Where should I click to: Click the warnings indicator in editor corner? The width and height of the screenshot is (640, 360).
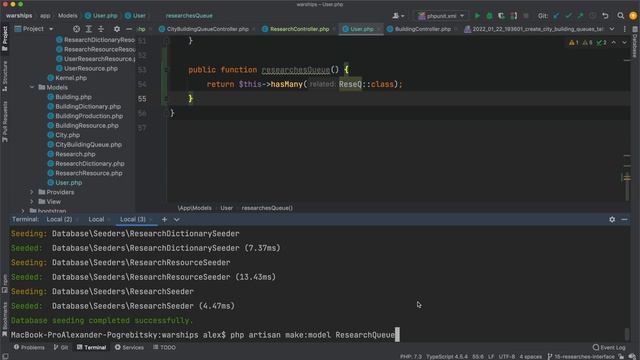pos(573,42)
